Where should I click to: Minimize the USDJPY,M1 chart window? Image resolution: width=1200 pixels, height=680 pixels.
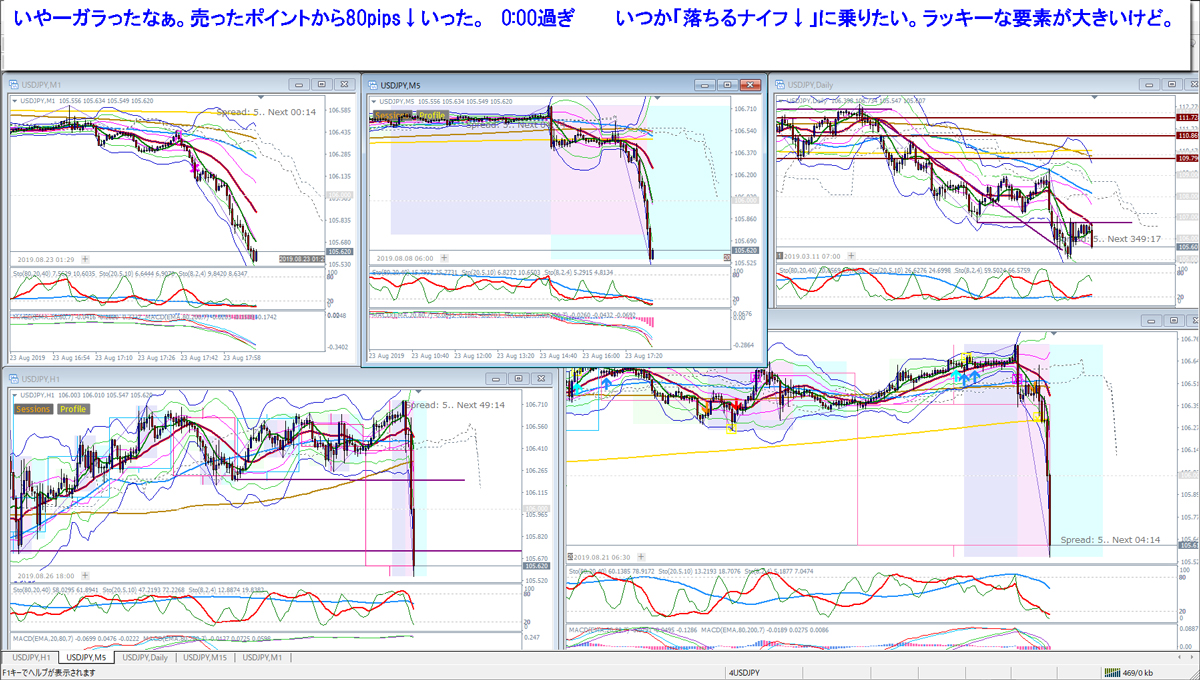299,85
